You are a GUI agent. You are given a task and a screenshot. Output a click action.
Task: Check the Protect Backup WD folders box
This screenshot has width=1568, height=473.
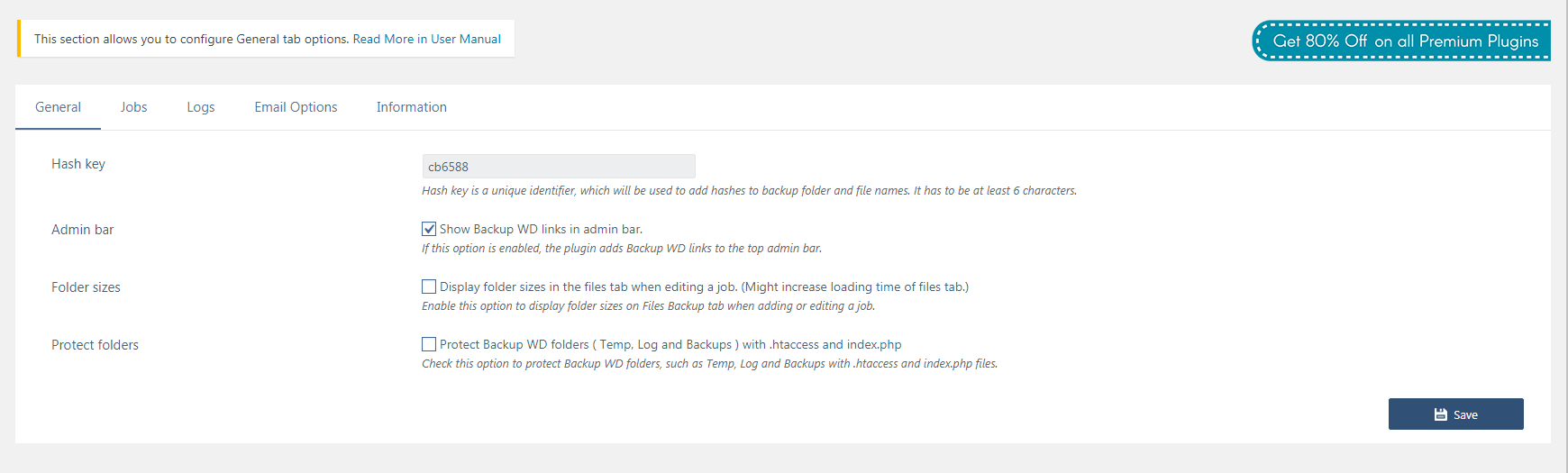(429, 344)
